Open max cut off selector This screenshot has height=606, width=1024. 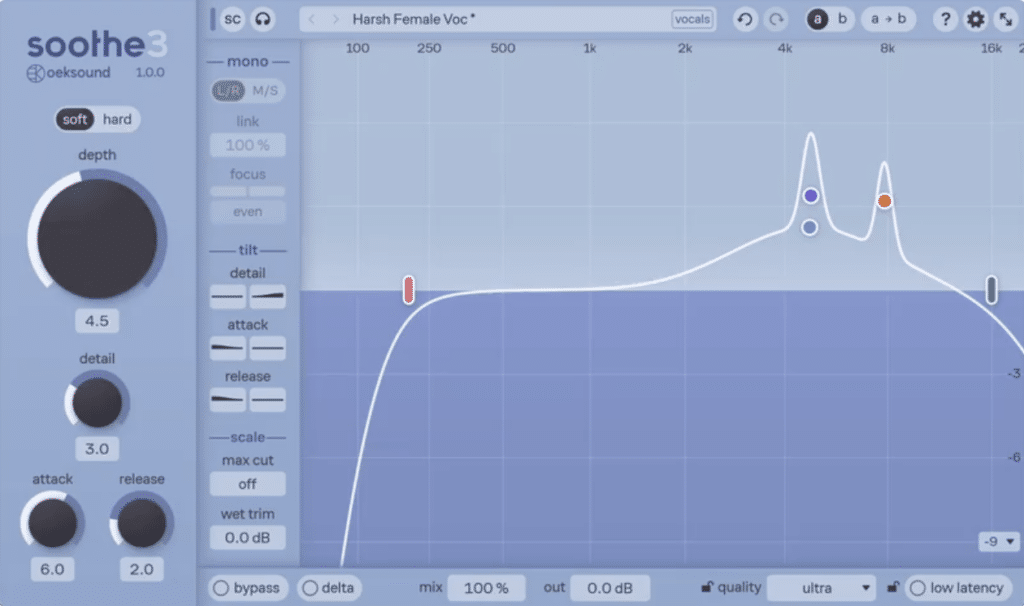pyautogui.click(x=248, y=484)
